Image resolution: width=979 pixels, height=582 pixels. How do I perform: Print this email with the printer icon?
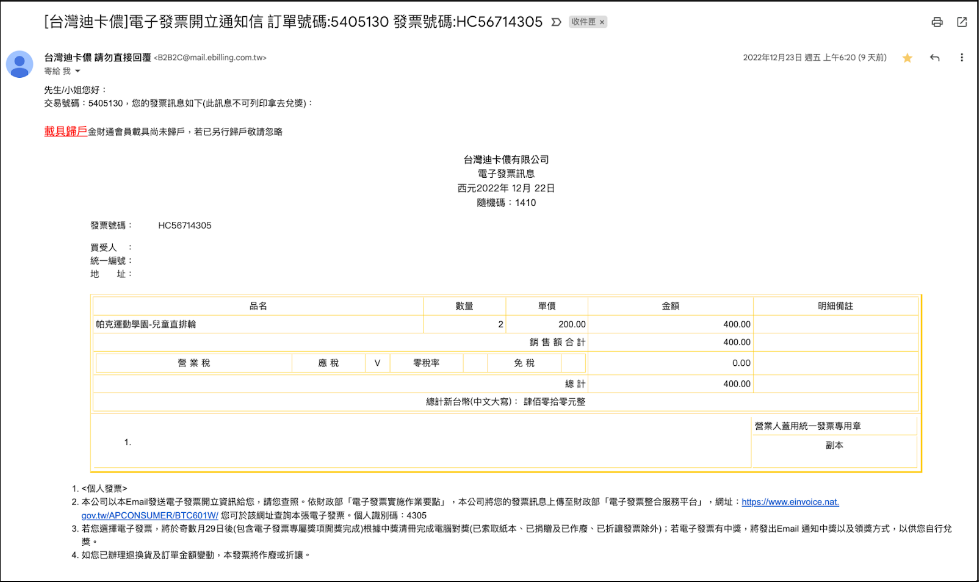937,22
